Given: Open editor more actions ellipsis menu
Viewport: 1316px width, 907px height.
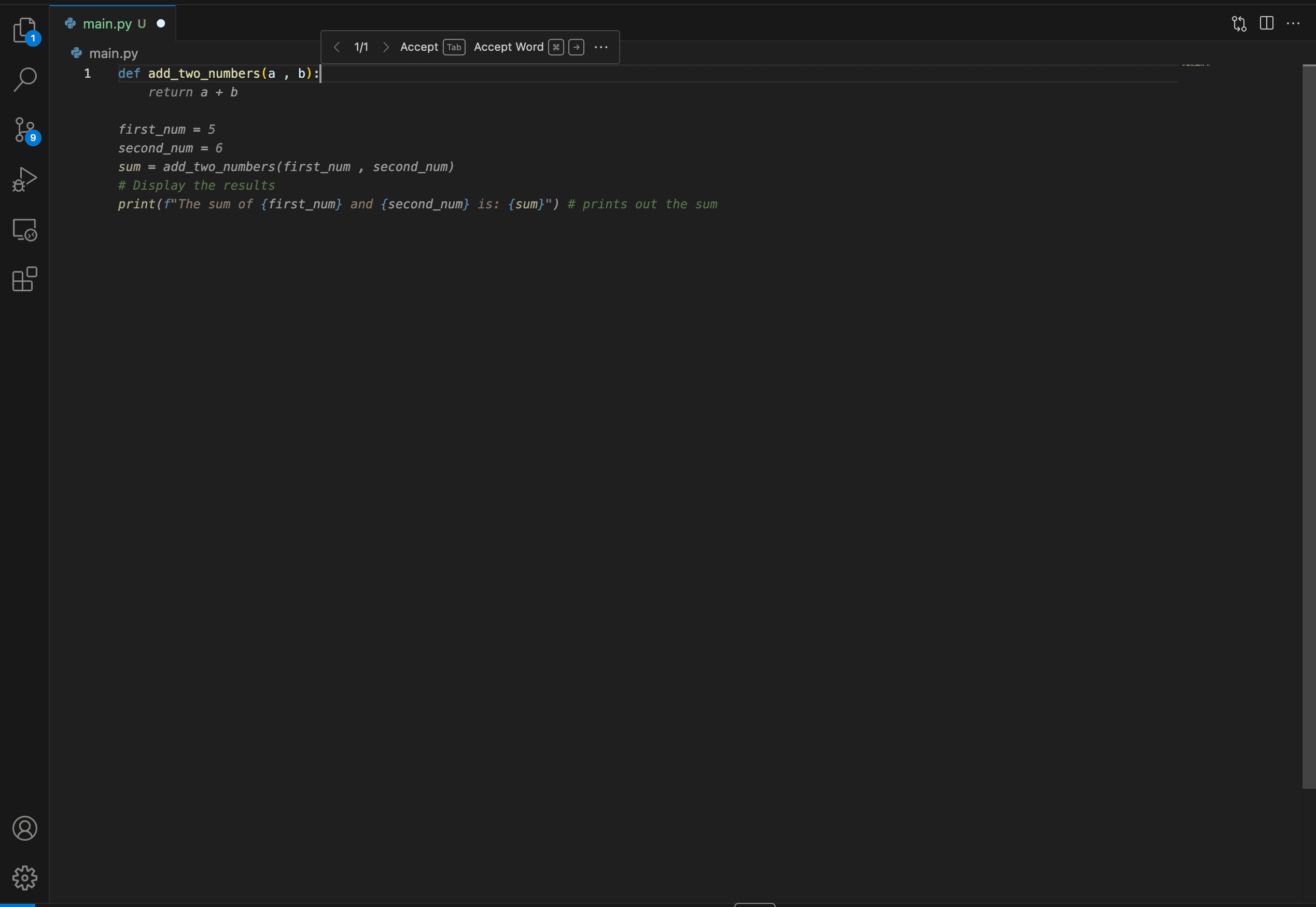Looking at the screenshot, I should click(1293, 23).
